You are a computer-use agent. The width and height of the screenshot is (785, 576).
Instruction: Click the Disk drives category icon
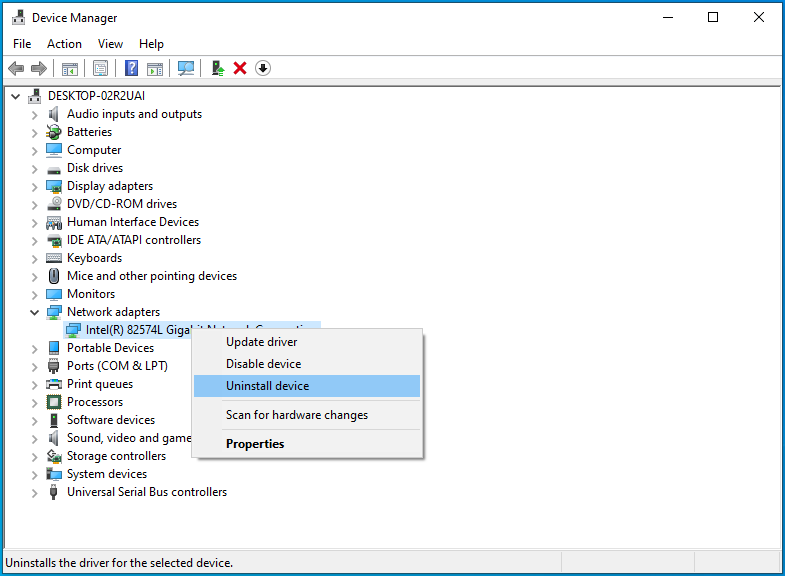point(54,170)
